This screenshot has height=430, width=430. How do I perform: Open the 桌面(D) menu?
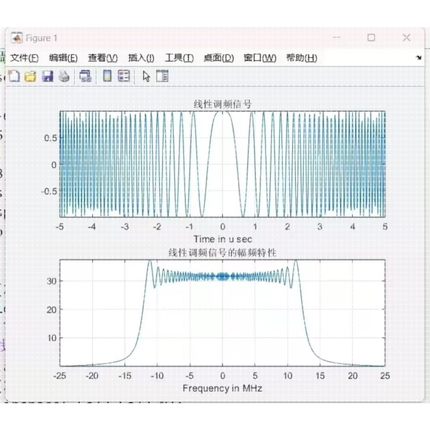pos(219,58)
